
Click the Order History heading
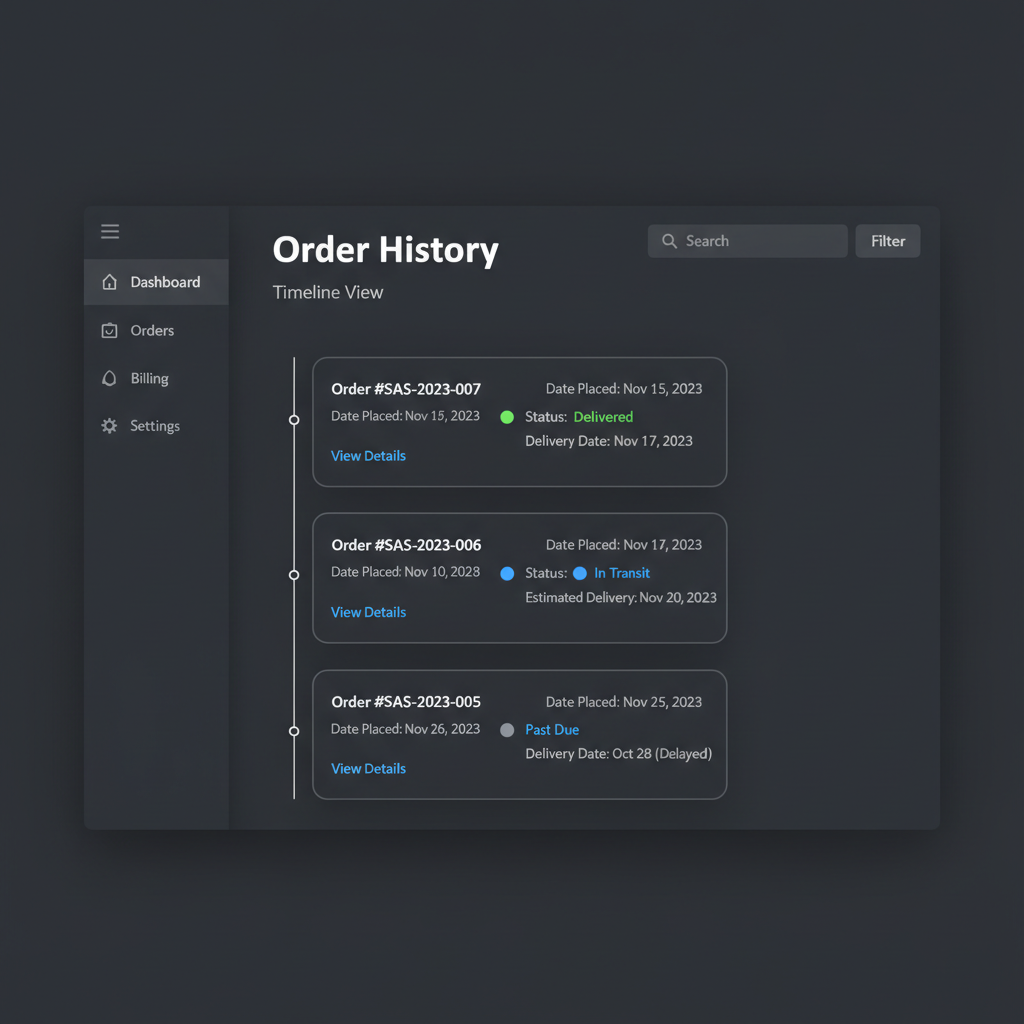tap(385, 250)
